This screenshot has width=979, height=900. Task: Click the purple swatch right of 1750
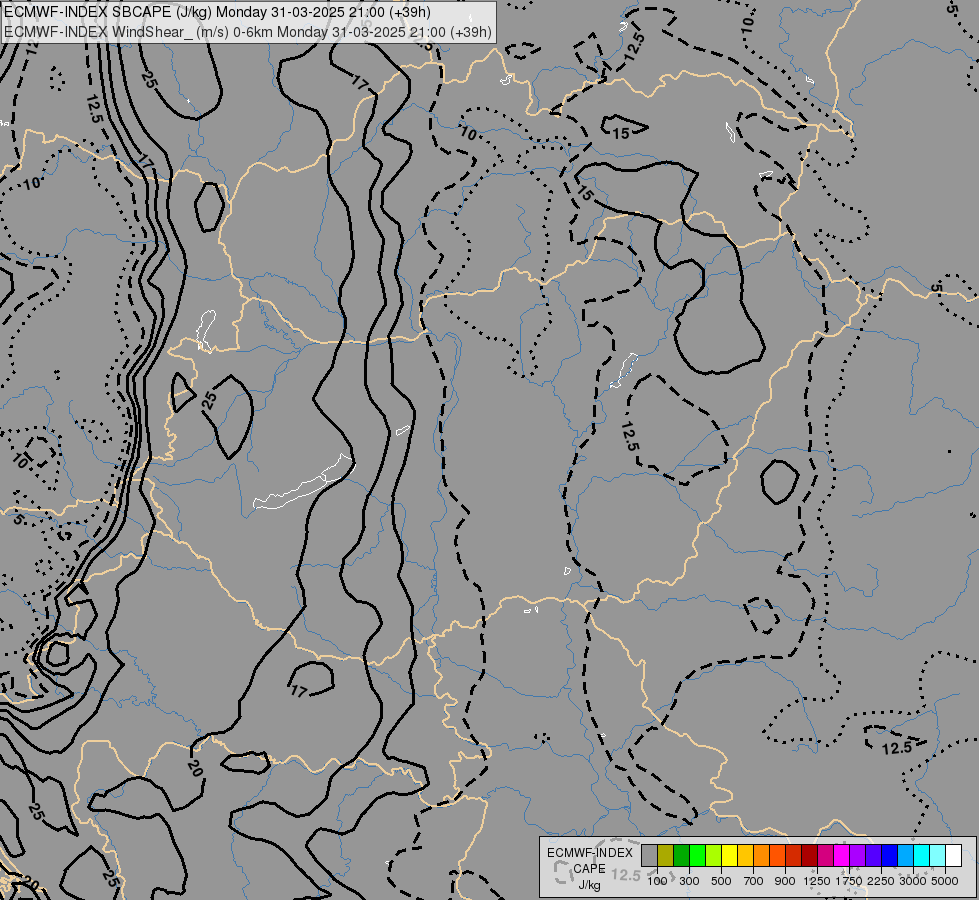[858, 855]
